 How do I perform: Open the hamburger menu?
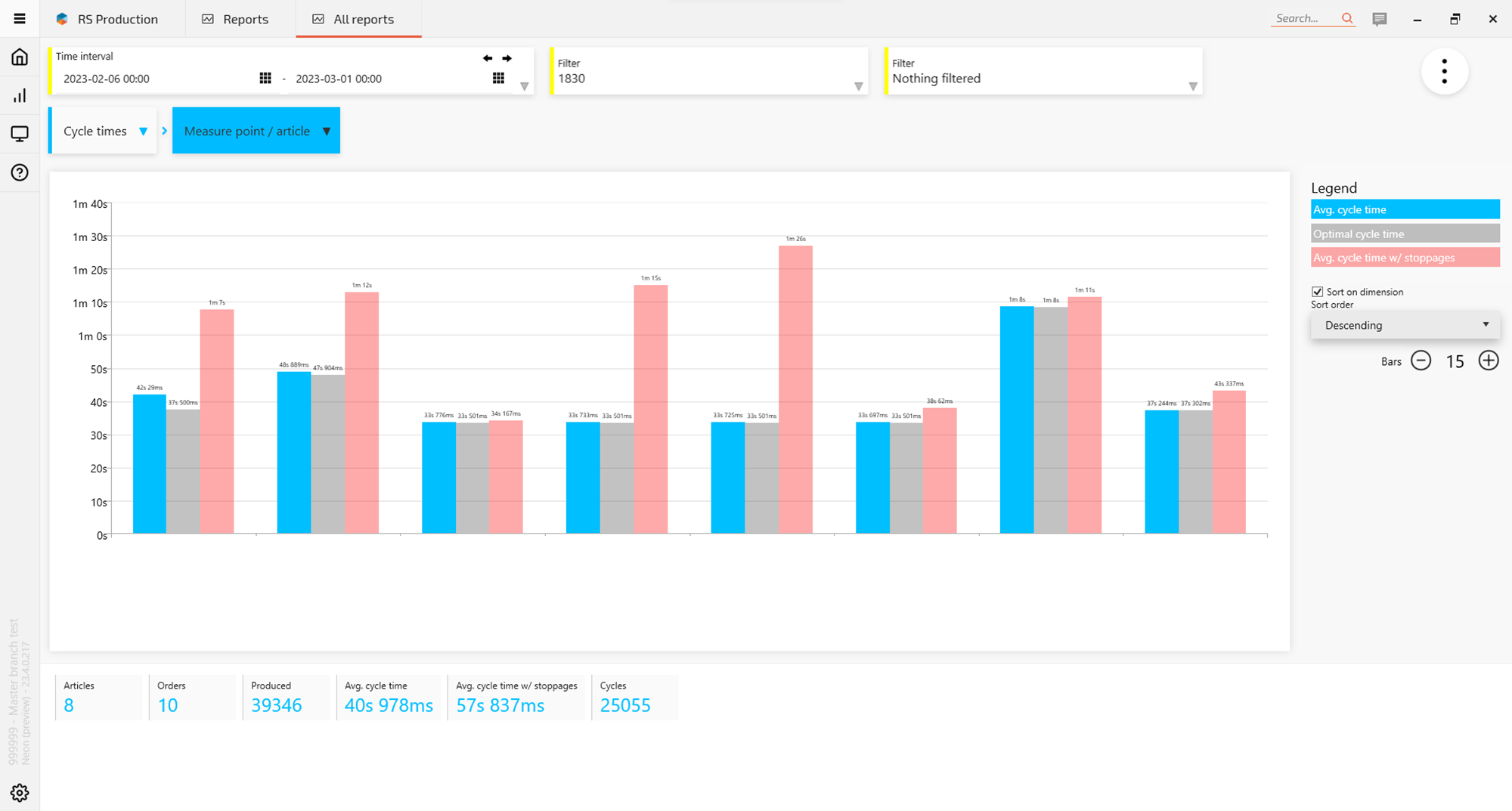click(x=20, y=19)
